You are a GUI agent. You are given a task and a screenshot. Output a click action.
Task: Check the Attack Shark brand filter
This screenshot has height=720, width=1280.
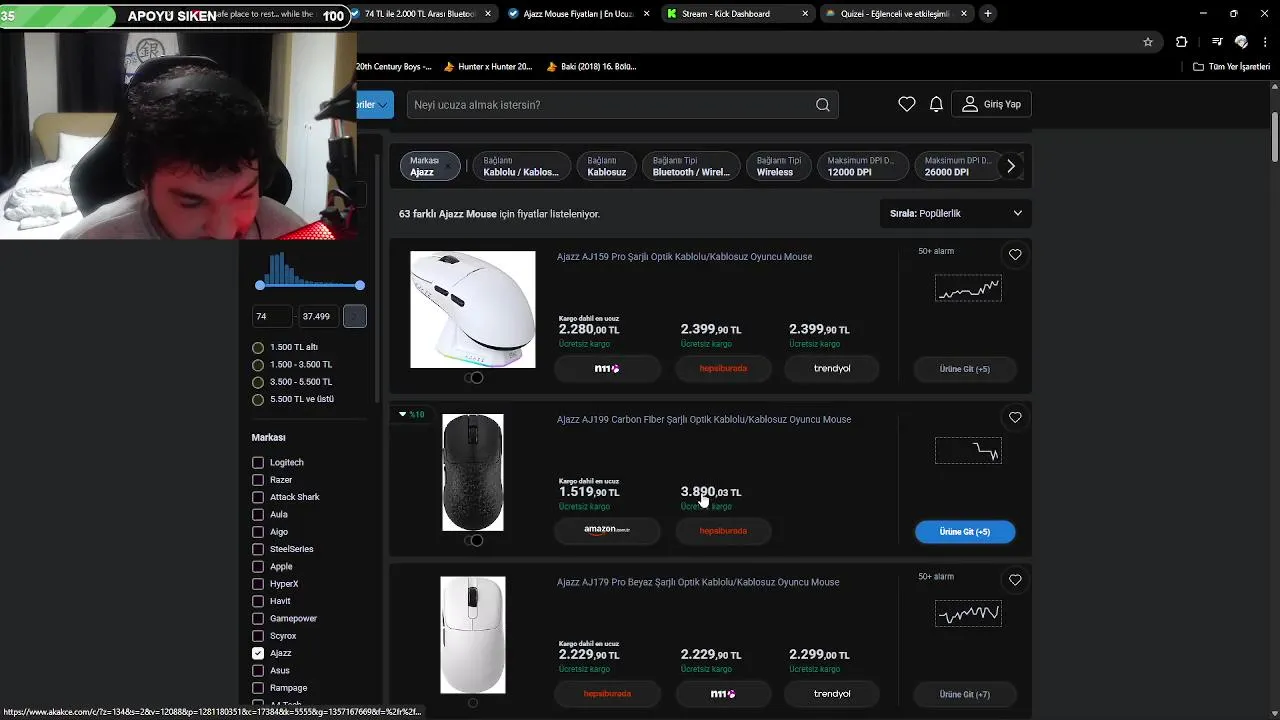pos(258,497)
